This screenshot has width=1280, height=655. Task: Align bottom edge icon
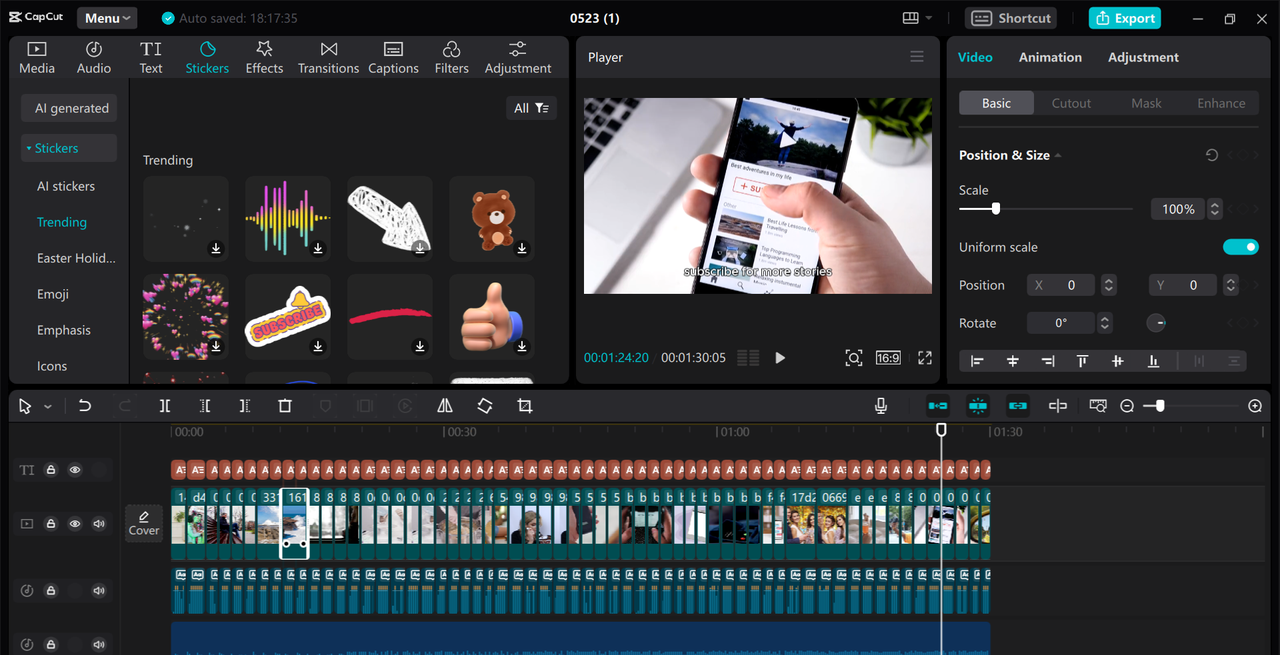pos(1153,361)
